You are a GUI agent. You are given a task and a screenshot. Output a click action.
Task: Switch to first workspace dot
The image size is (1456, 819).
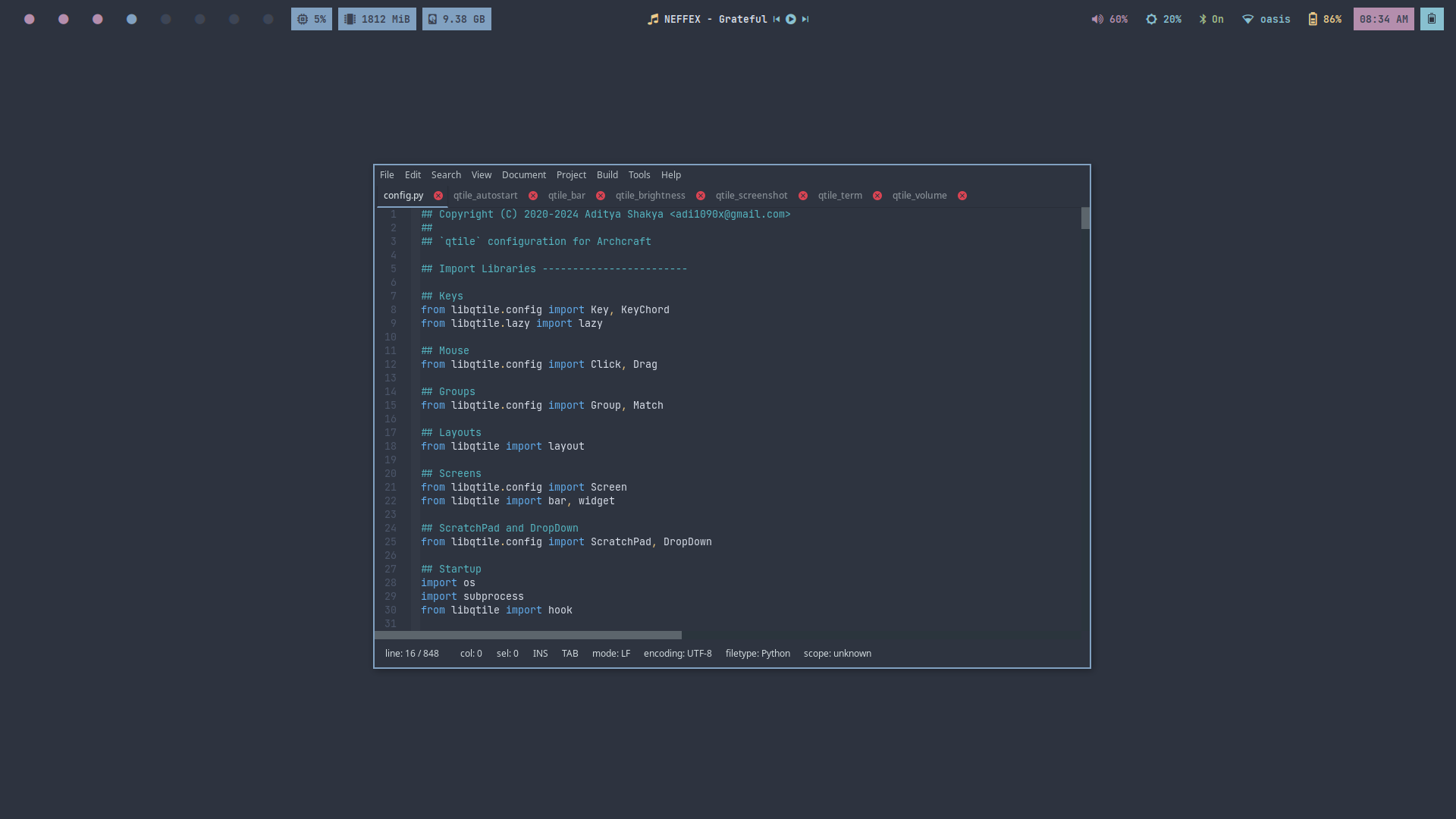[x=30, y=20]
